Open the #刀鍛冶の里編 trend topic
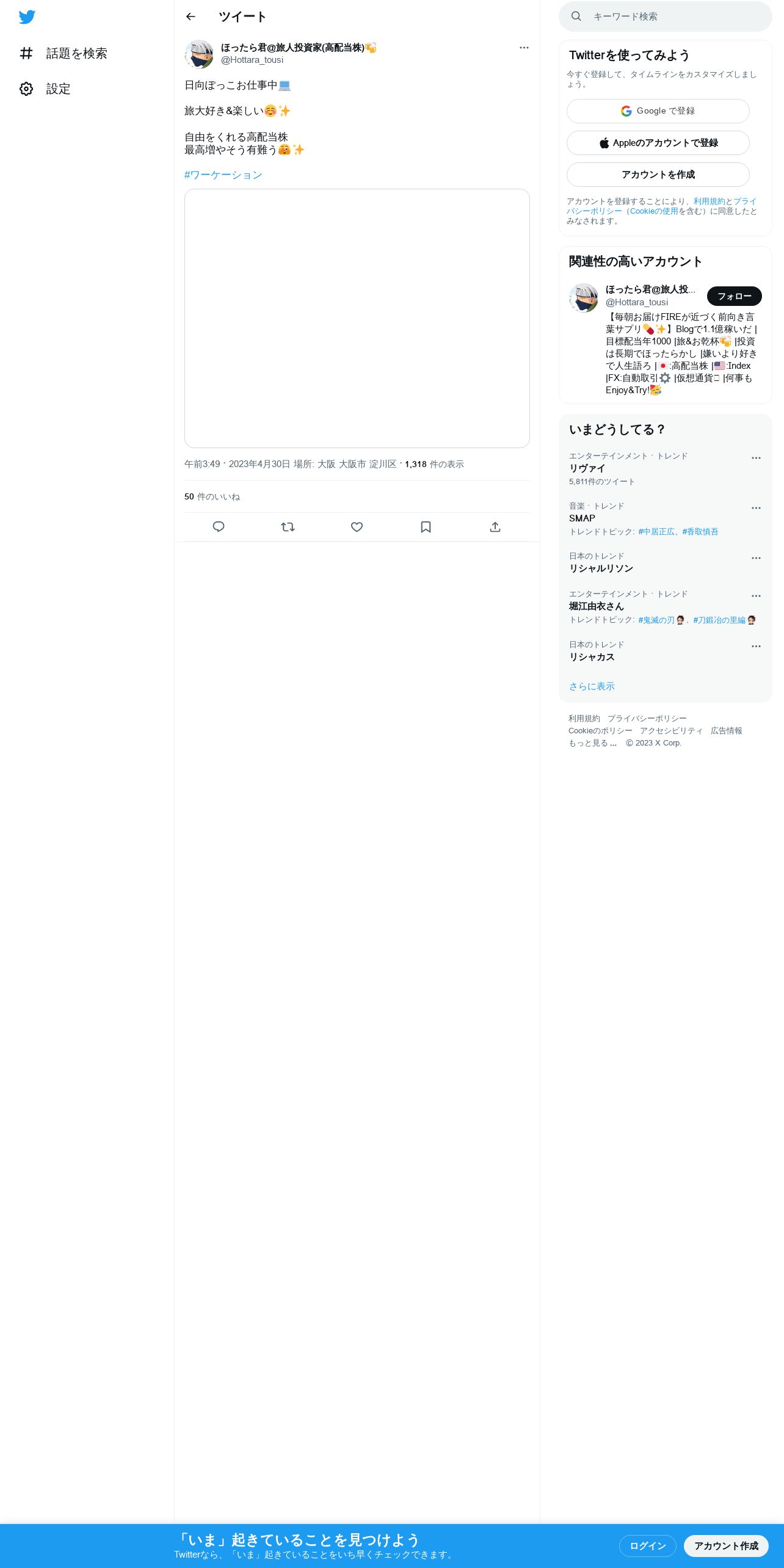The image size is (784, 1568). 724,620
